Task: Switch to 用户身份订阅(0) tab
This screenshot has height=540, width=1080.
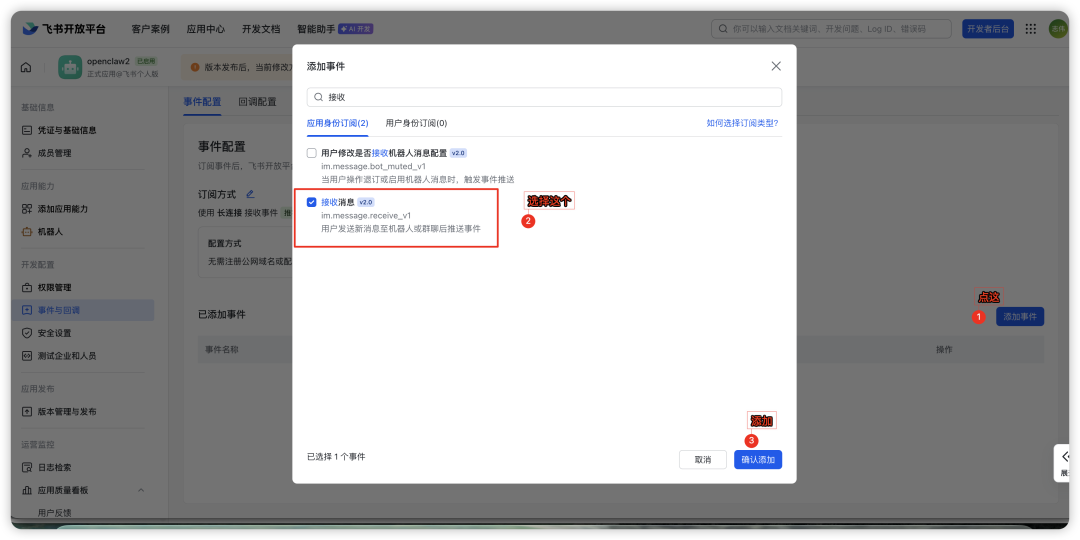Action: (x=416, y=123)
